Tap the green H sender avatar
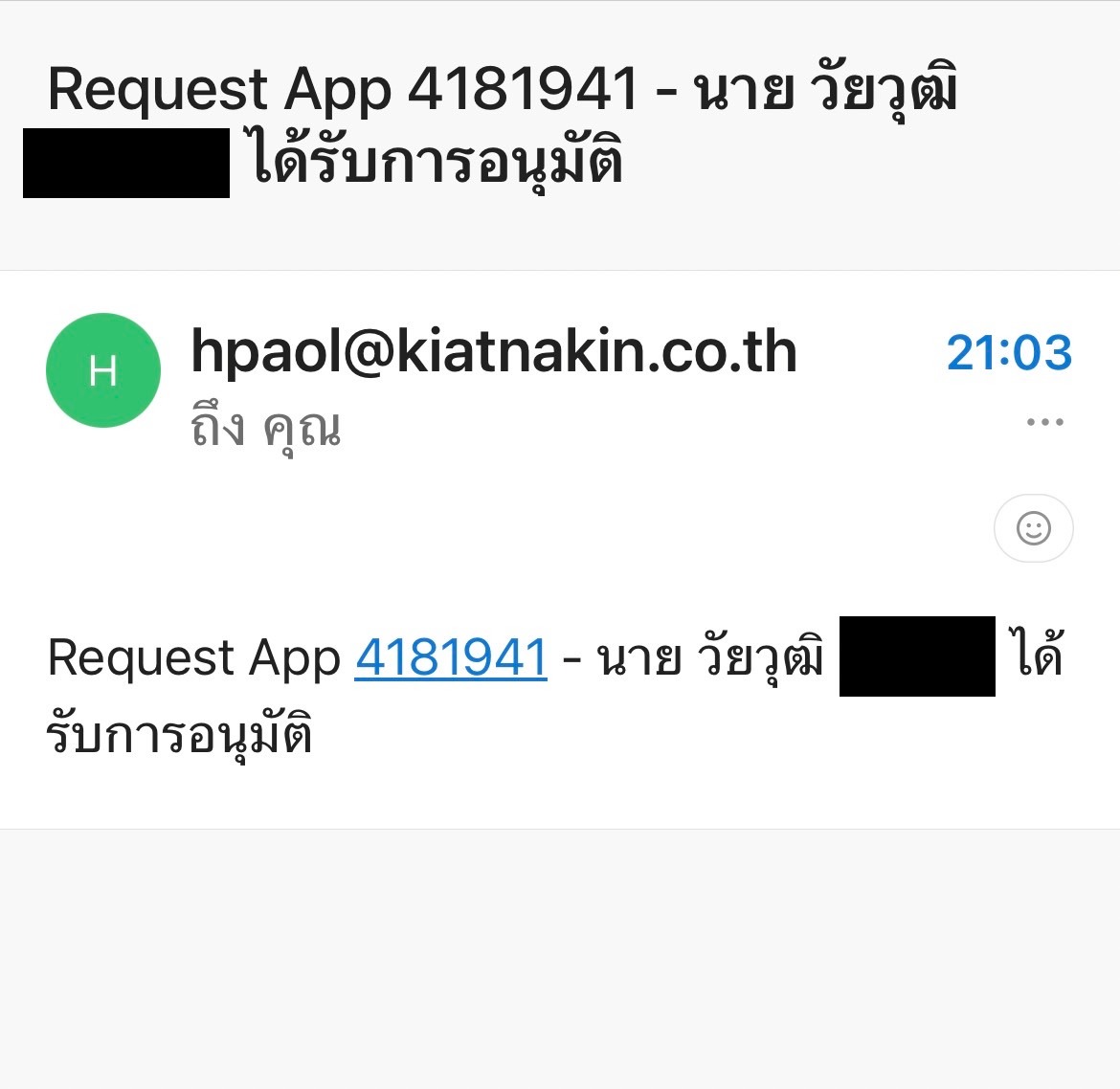This screenshot has width=1120, height=1089. 102,370
